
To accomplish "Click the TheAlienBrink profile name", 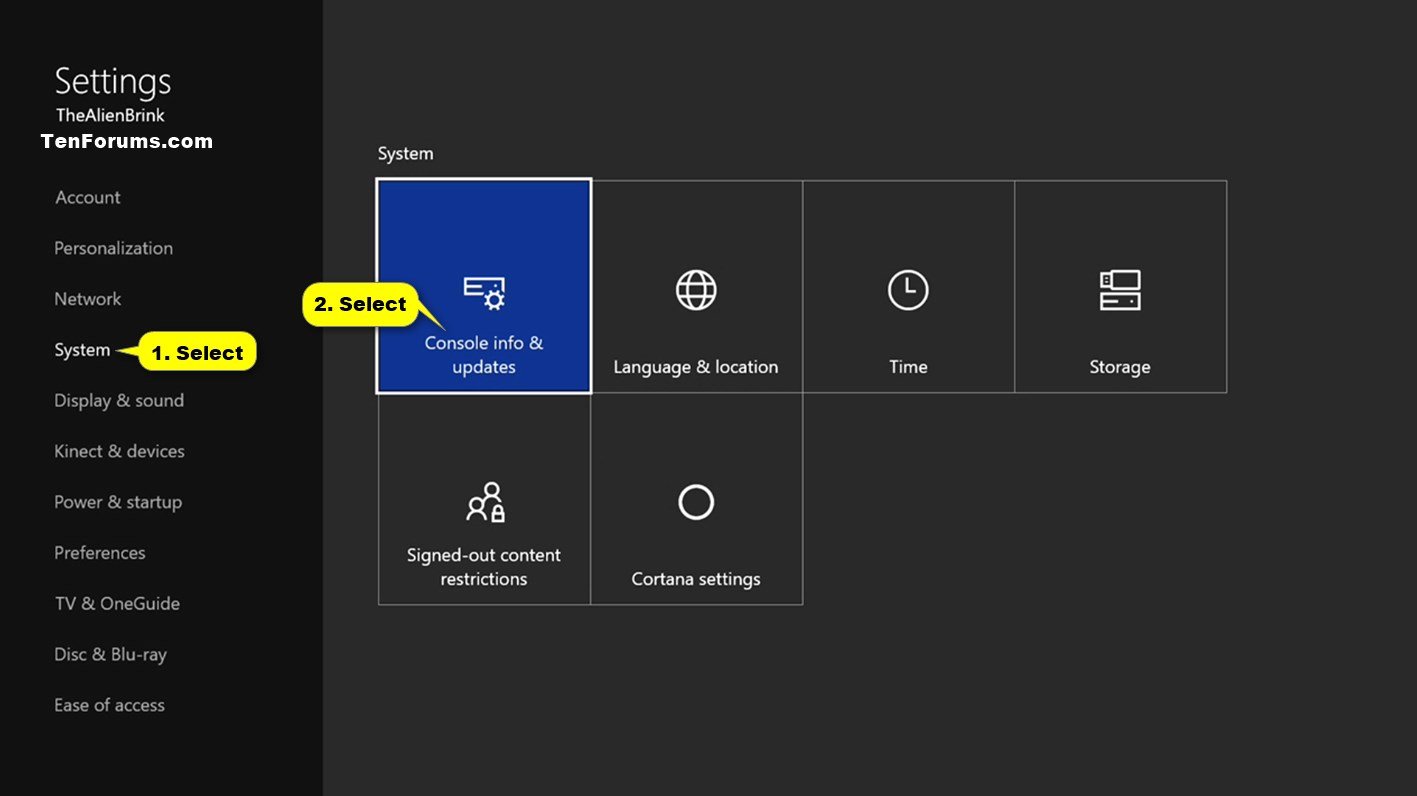I will coord(110,115).
